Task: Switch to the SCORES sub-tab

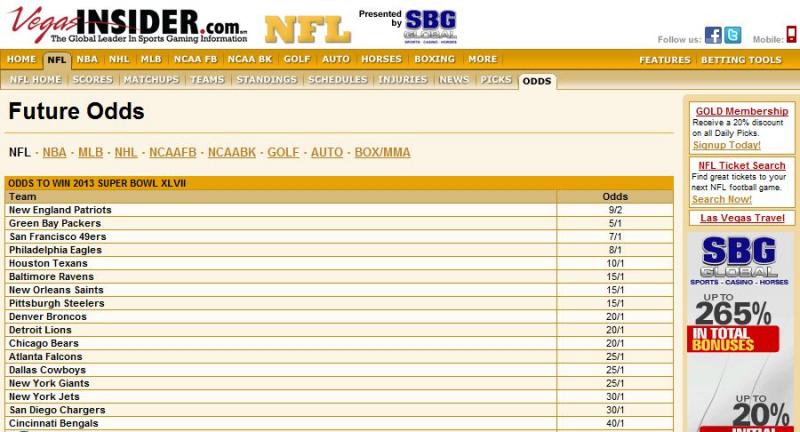Action: coord(92,80)
